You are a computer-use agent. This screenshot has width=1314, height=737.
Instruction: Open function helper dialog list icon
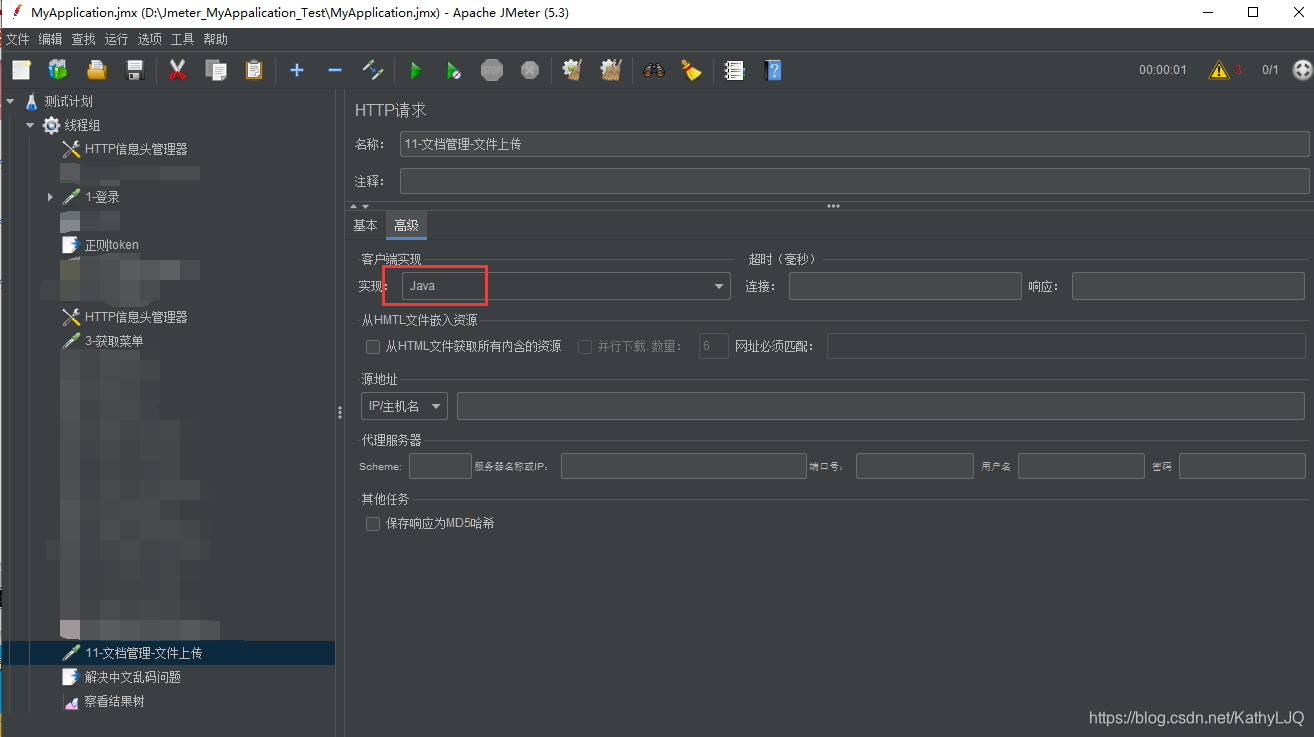[x=735, y=70]
